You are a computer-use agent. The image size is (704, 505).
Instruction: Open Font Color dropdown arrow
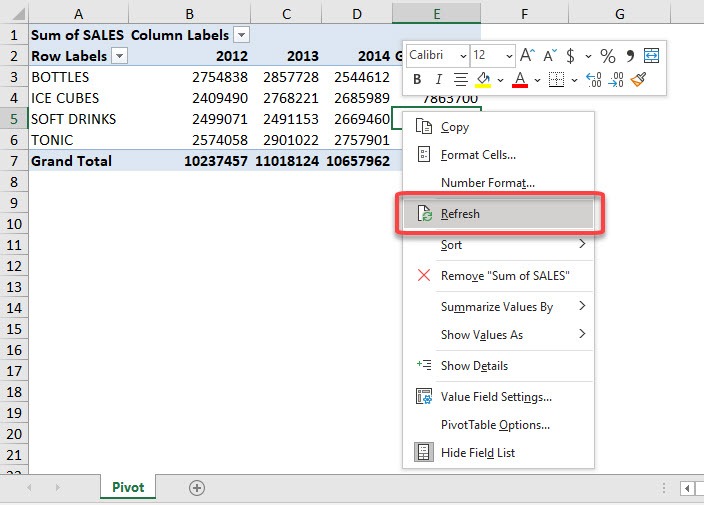537,80
